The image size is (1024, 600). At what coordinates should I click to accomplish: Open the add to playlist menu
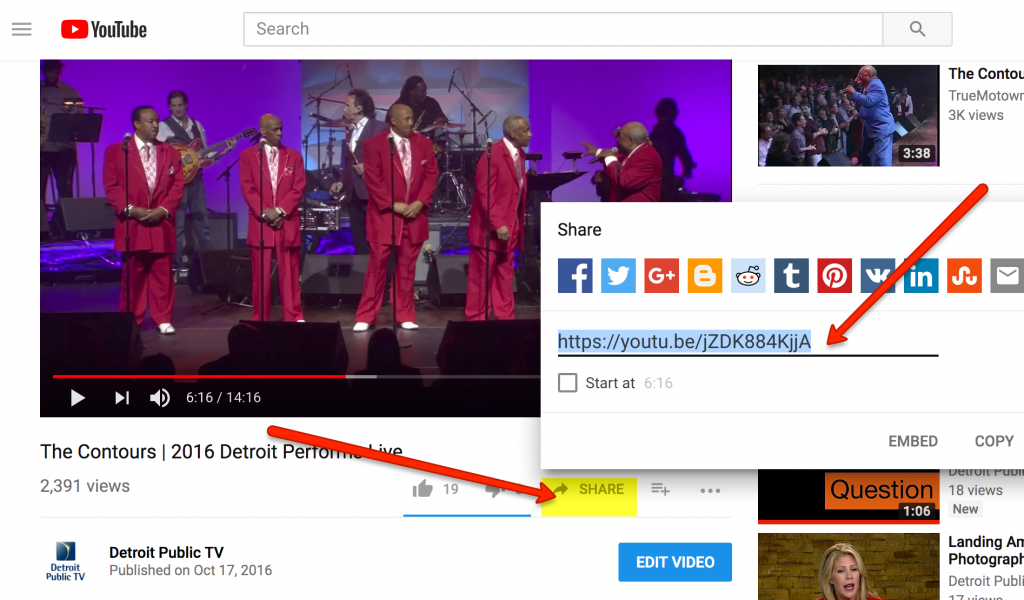[x=660, y=489]
